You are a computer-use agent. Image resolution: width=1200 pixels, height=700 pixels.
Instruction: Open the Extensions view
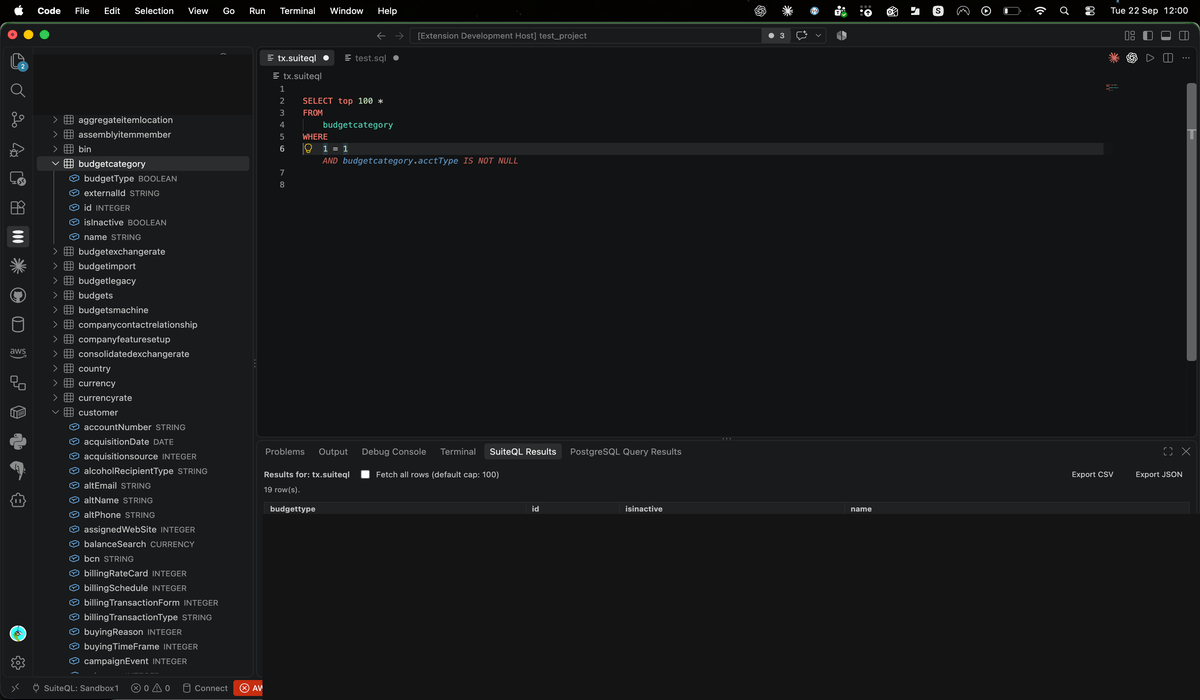tap(18, 208)
